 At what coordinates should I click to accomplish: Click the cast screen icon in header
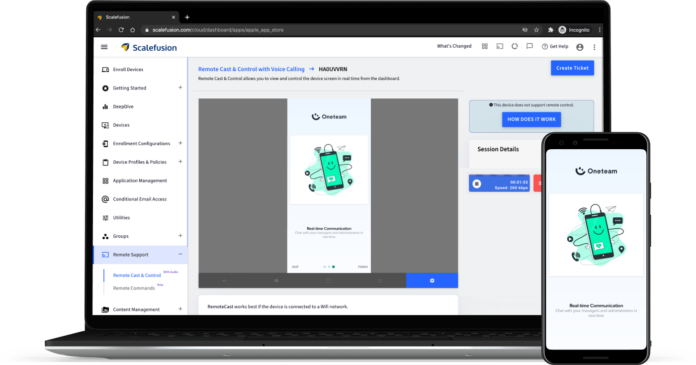[500, 46]
